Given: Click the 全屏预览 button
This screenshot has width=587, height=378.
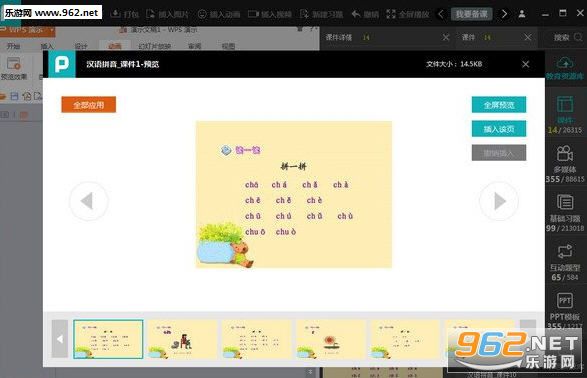Looking at the screenshot, I should tap(499, 105).
